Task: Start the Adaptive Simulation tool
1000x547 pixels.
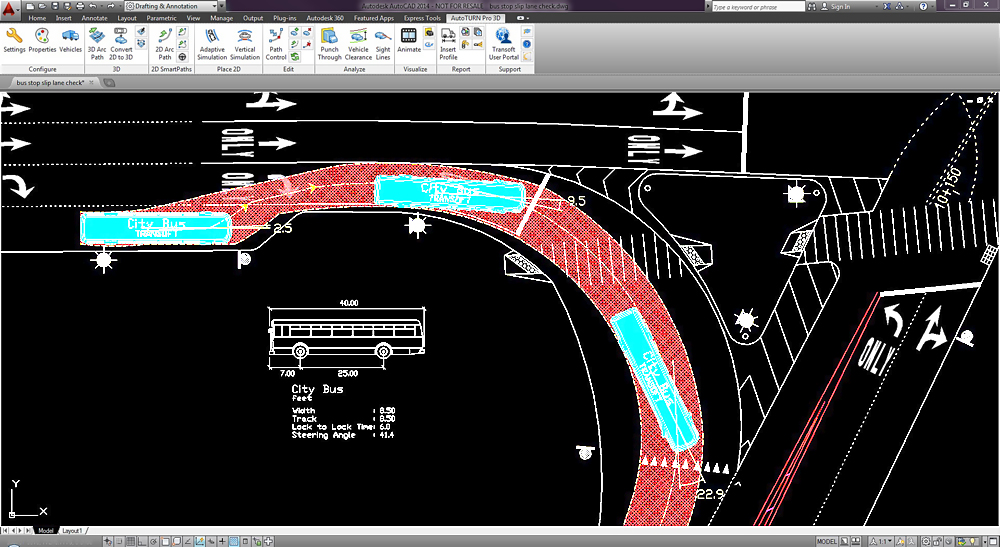Action: (212, 42)
